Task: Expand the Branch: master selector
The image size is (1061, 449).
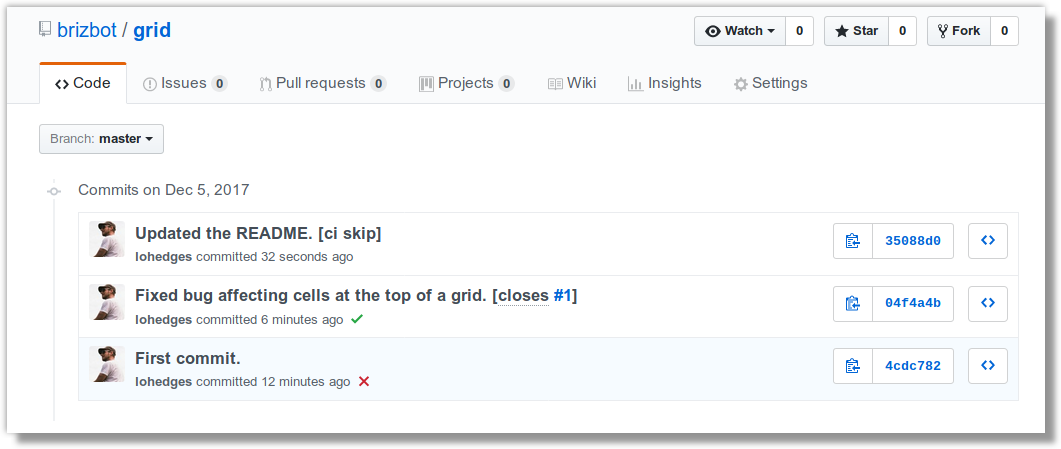Action: pos(101,139)
